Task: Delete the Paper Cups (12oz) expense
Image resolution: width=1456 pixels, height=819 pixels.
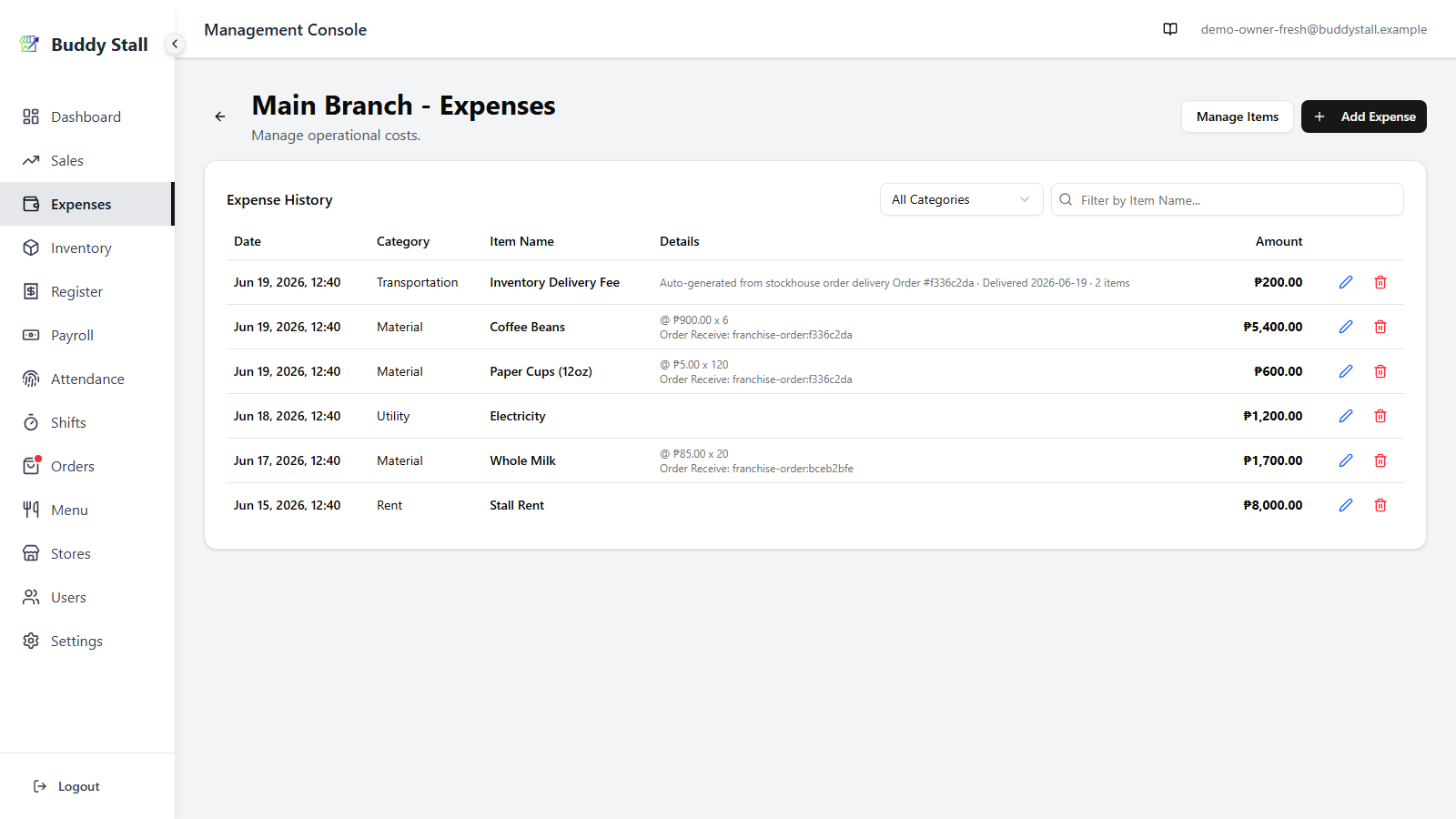Action: click(1380, 371)
